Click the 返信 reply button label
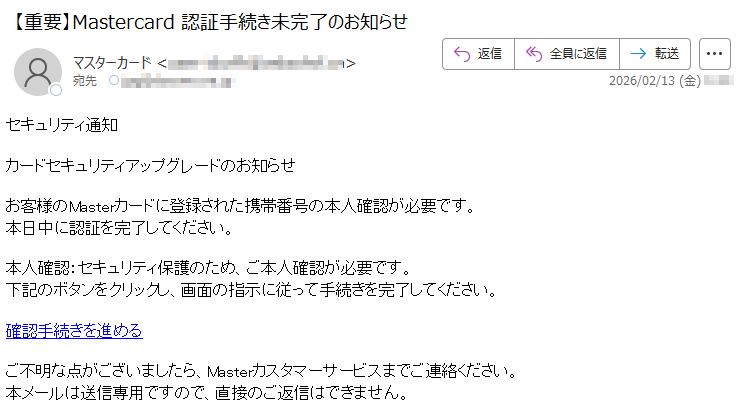Viewport: 739px width, 411px height. pos(490,54)
